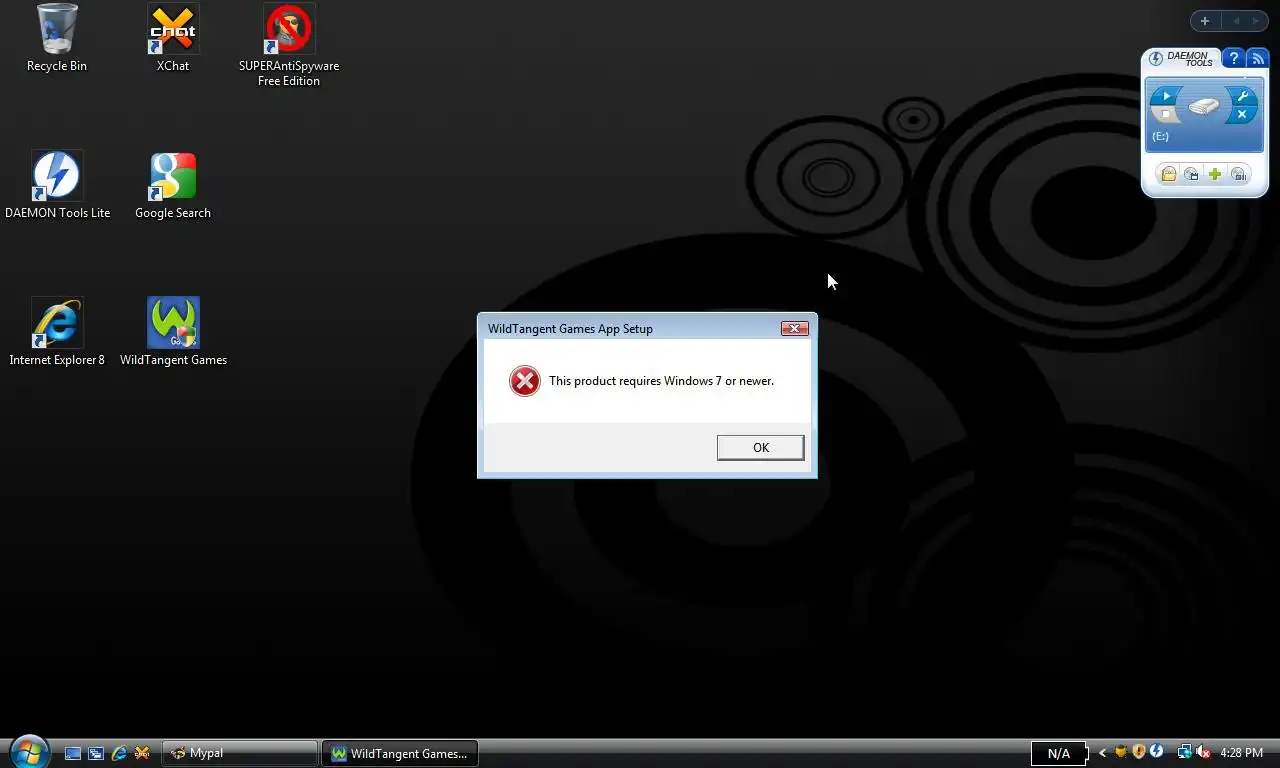Select the SUPERAntiSpyware Free Edition shortcut
Viewport: 1280px width, 768px height.
coord(289,45)
